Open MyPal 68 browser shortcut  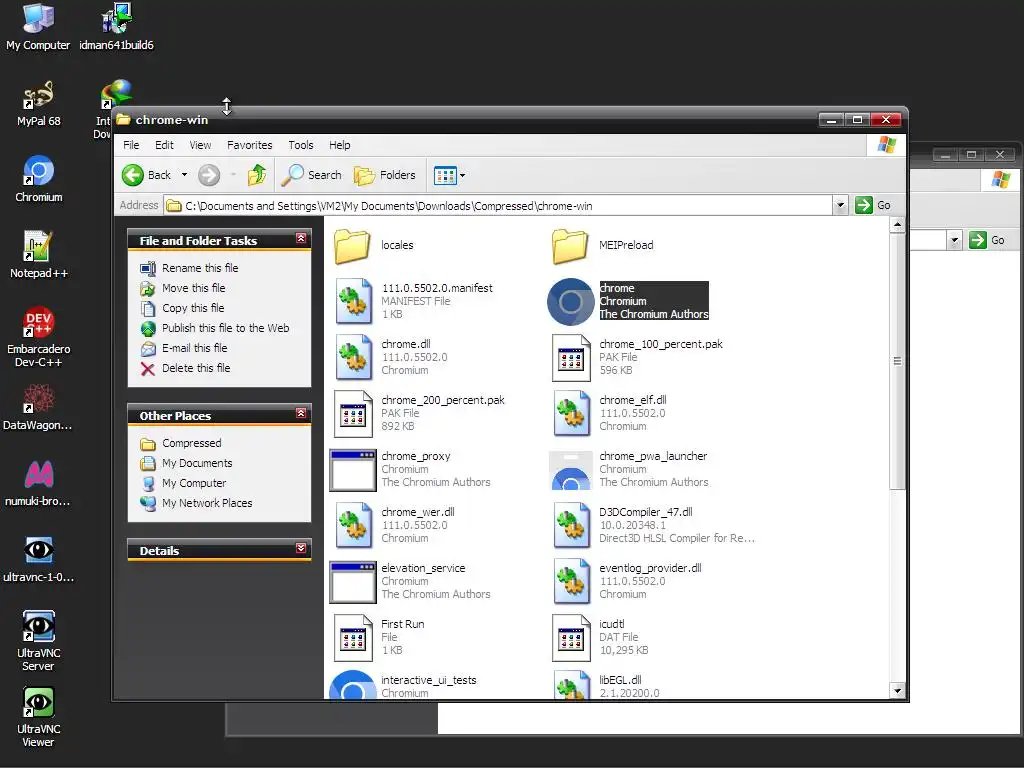(39, 103)
